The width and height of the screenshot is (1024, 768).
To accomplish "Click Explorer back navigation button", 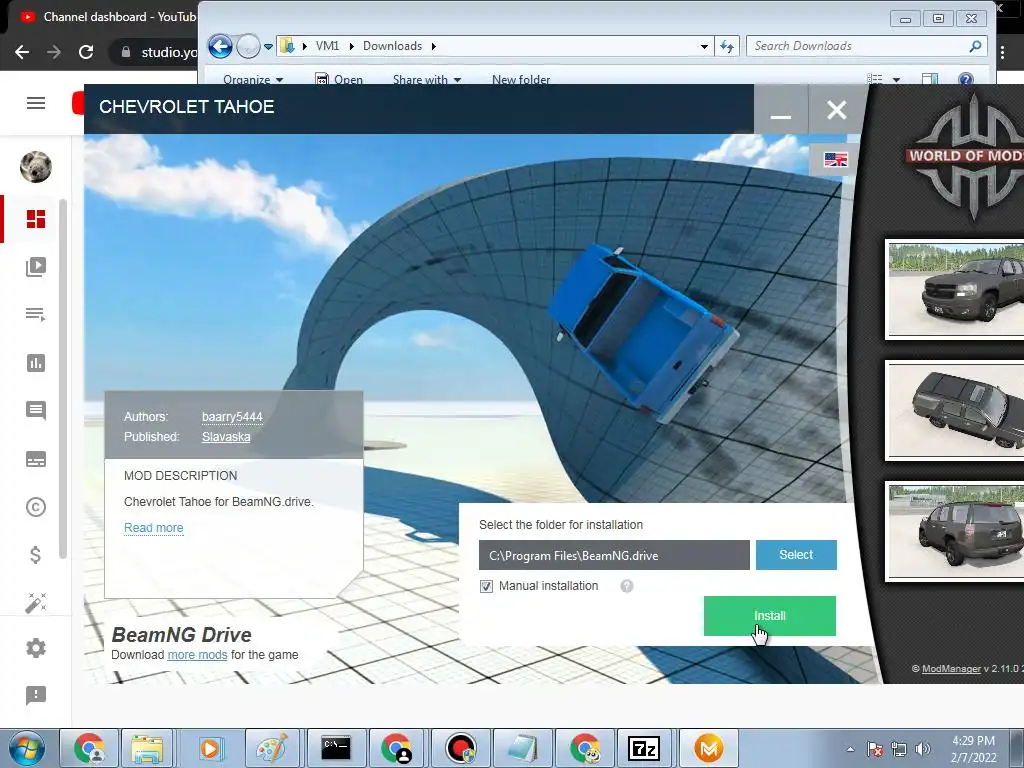I will (221, 46).
